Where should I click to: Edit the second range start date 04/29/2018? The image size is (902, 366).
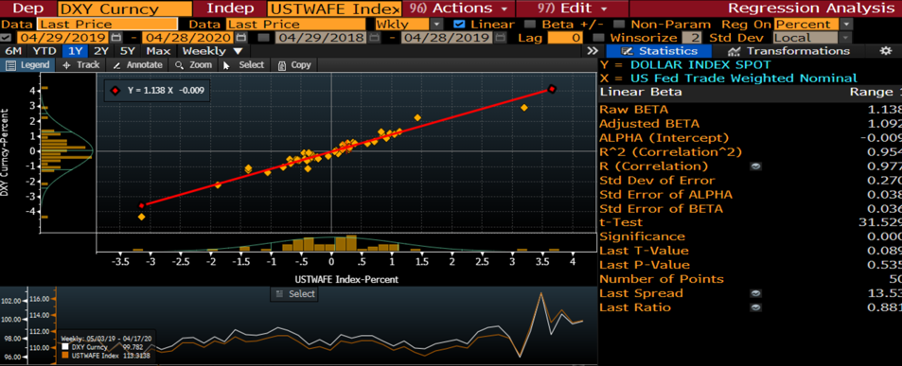click(x=320, y=37)
